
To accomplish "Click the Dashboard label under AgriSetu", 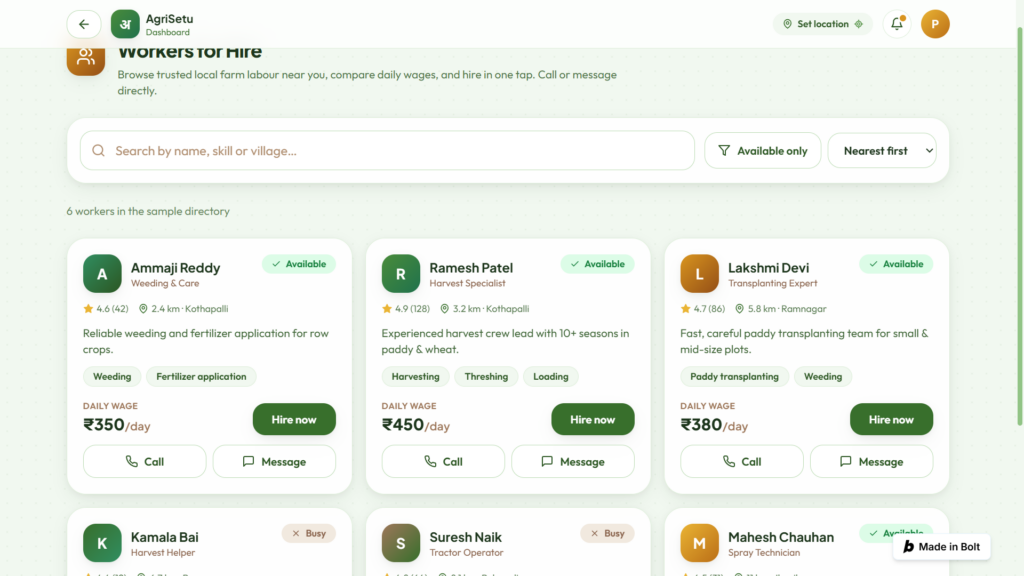I will [x=168, y=32].
